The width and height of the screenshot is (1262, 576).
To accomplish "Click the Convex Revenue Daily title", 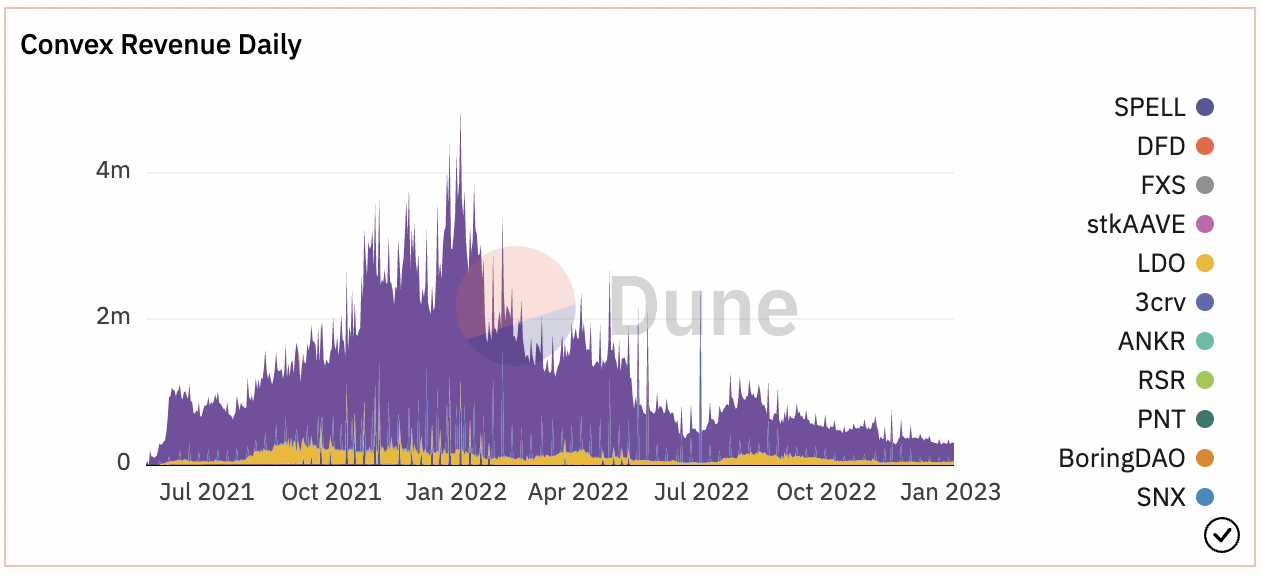I will pyautogui.click(x=161, y=45).
